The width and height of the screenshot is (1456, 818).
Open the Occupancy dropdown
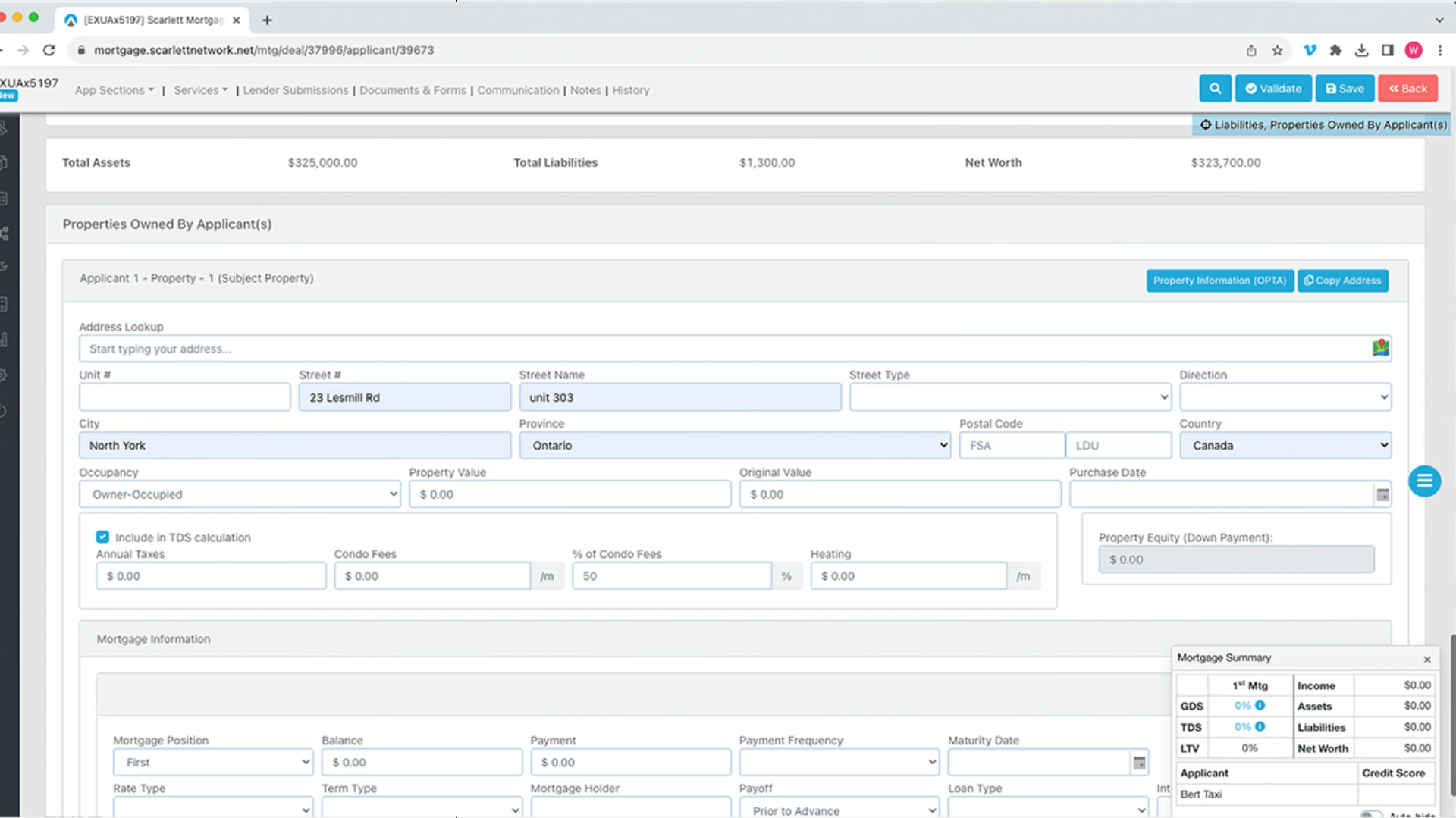pyautogui.click(x=240, y=494)
